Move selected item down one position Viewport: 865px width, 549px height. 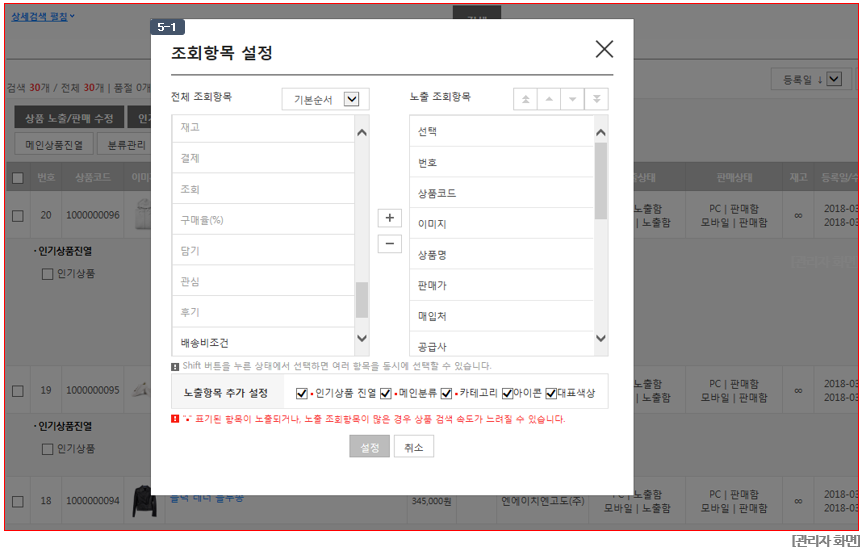pyautogui.click(x=573, y=99)
